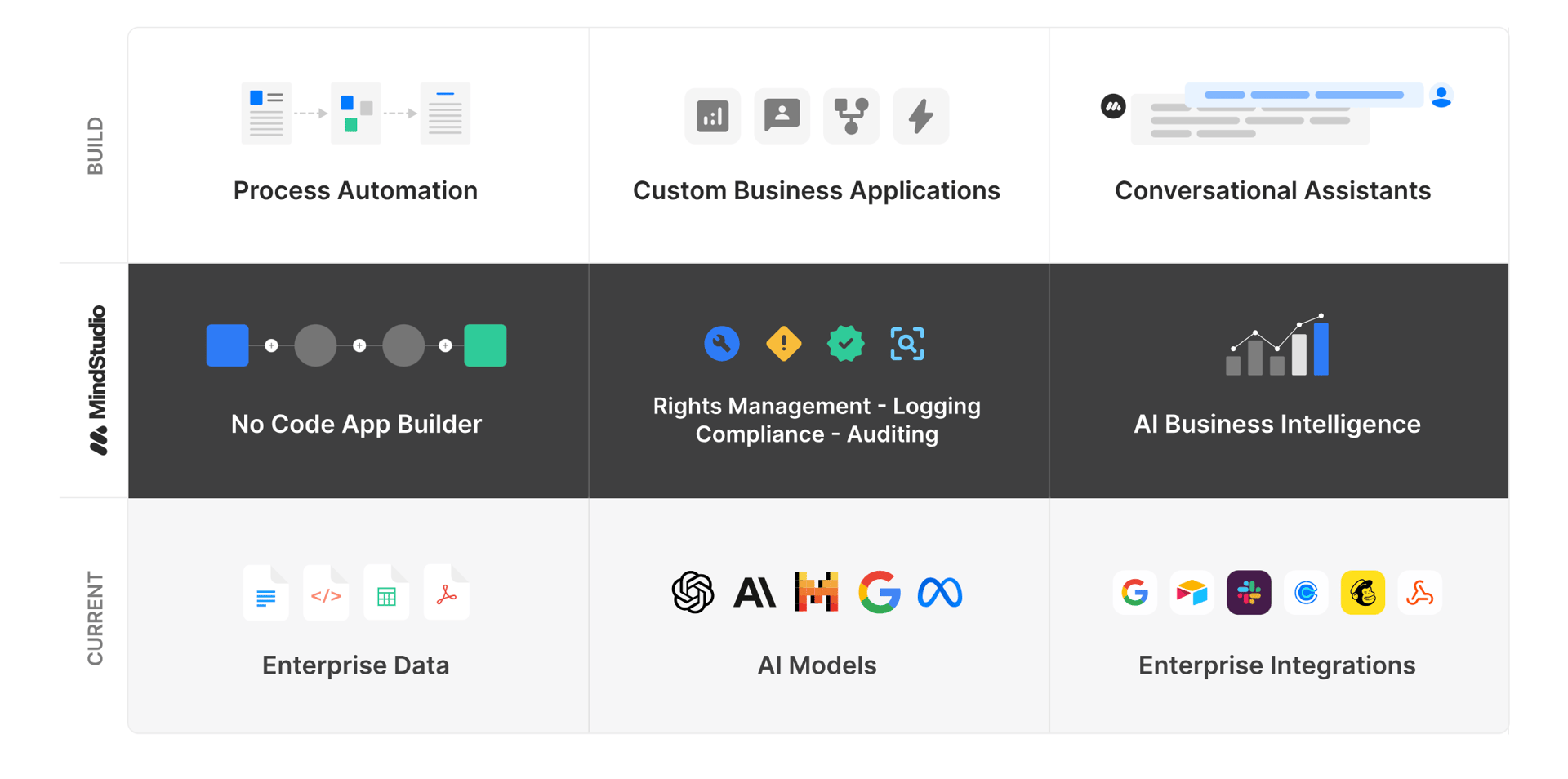Click the AI Business Intelligence heading
Screen dimensions: 1568x779
1276,424
